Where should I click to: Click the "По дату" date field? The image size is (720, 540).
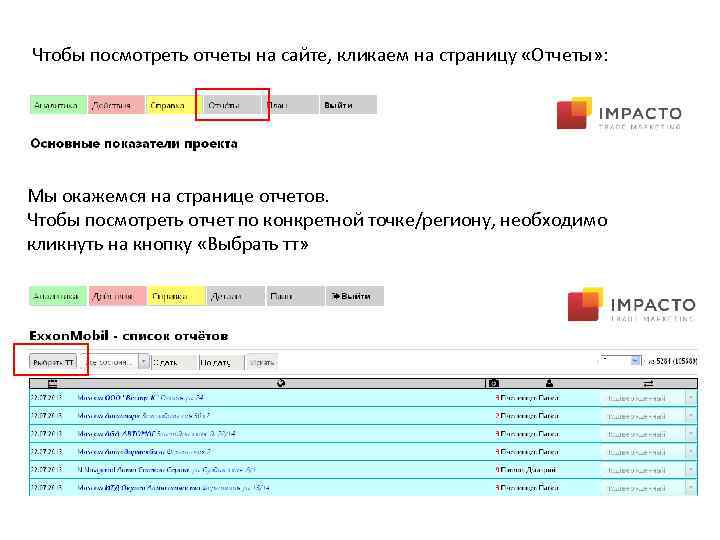click(x=221, y=362)
